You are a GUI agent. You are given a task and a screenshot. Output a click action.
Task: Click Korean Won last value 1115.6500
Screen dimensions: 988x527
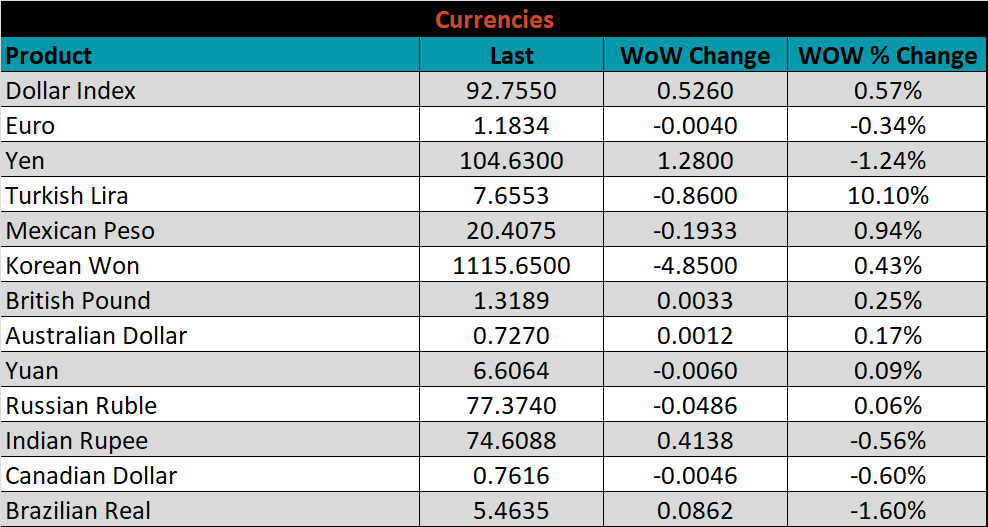512,266
